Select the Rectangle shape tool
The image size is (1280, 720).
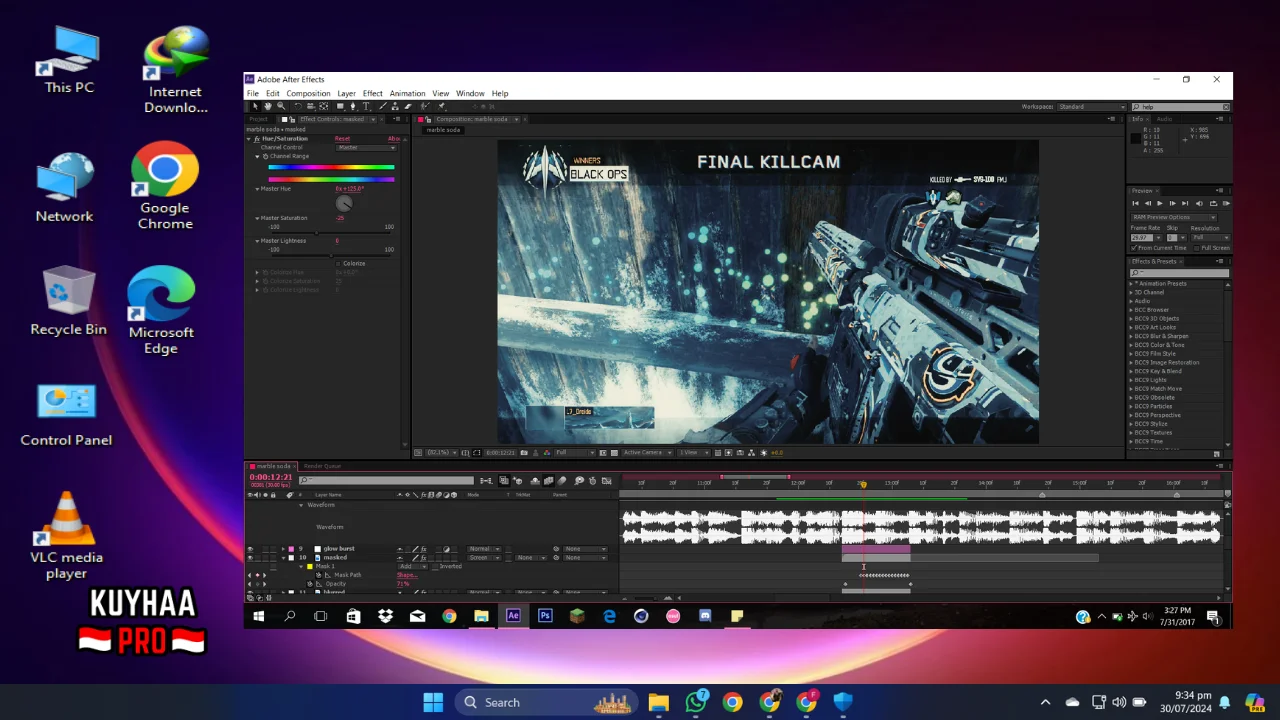(341, 107)
